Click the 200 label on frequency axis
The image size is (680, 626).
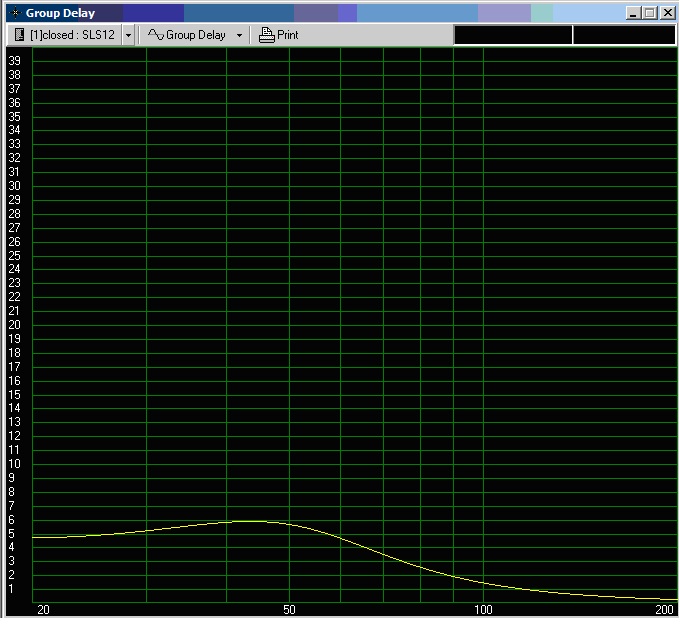click(x=664, y=609)
